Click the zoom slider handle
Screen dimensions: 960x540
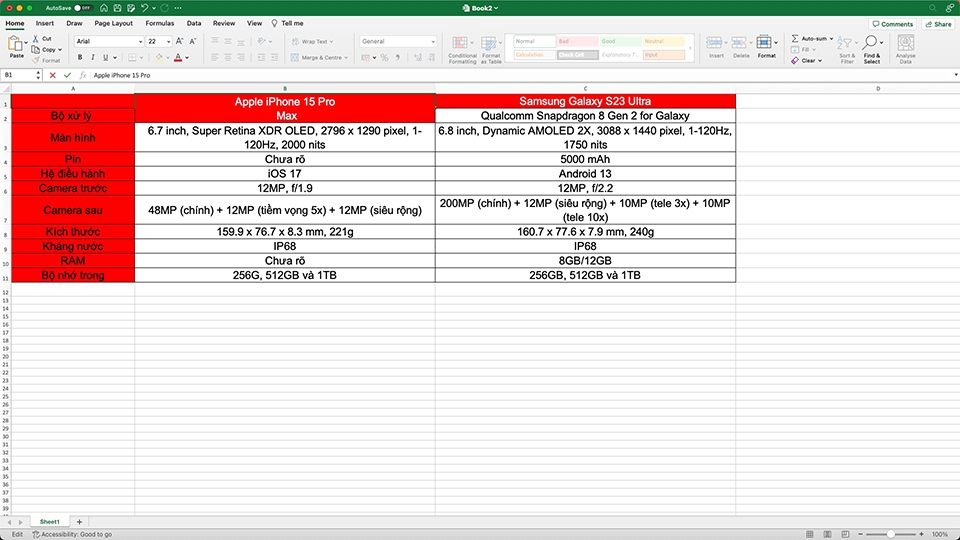891,534
